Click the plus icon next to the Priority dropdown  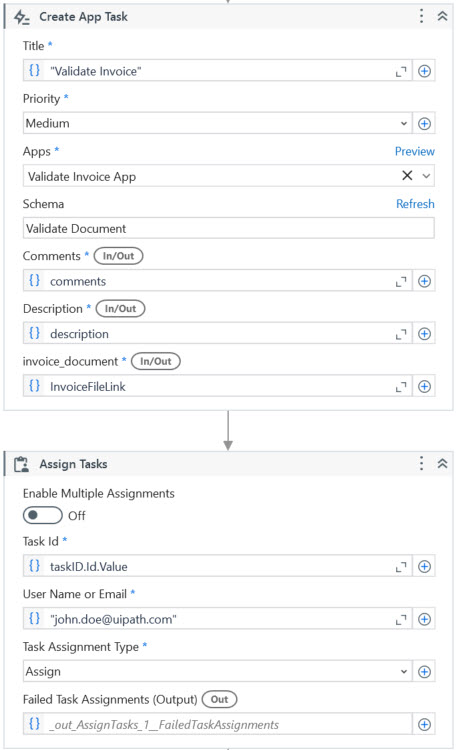[x=424, y=124]
